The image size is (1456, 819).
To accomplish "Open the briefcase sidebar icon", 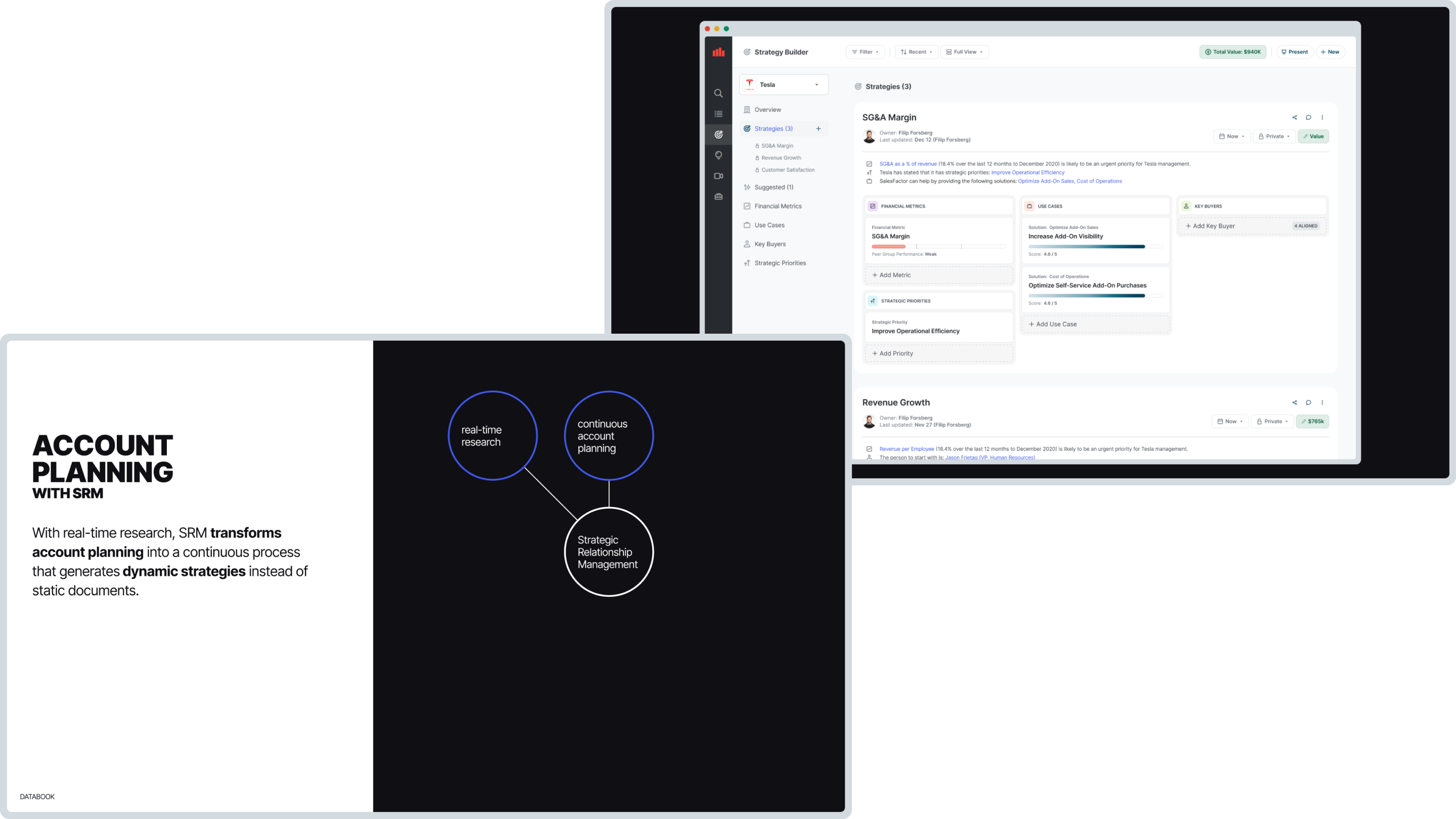I will [718, 197].
